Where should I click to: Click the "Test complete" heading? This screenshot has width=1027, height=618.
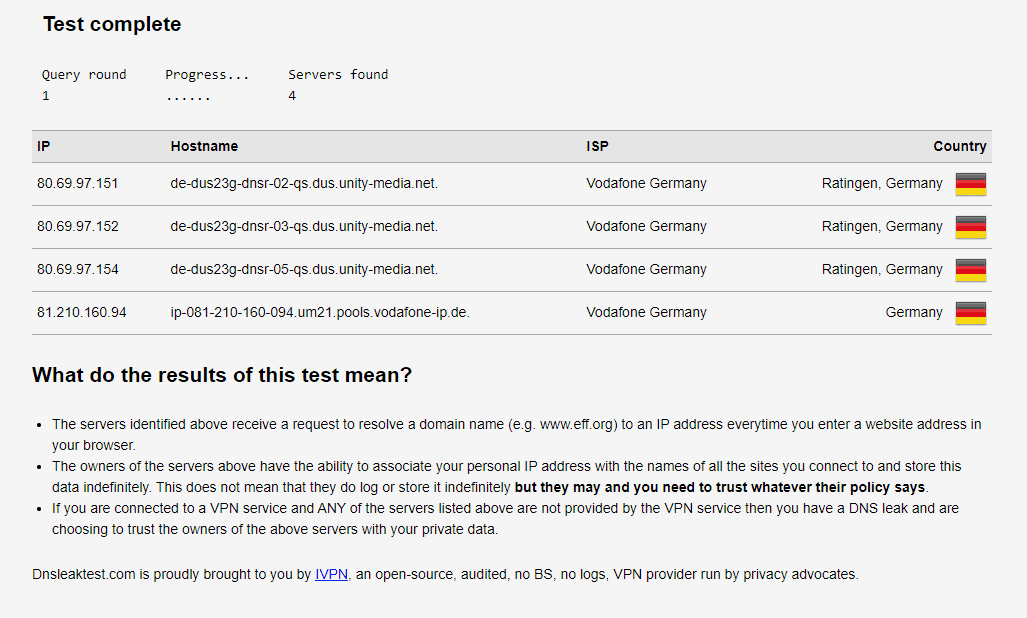tap(112, 24)
